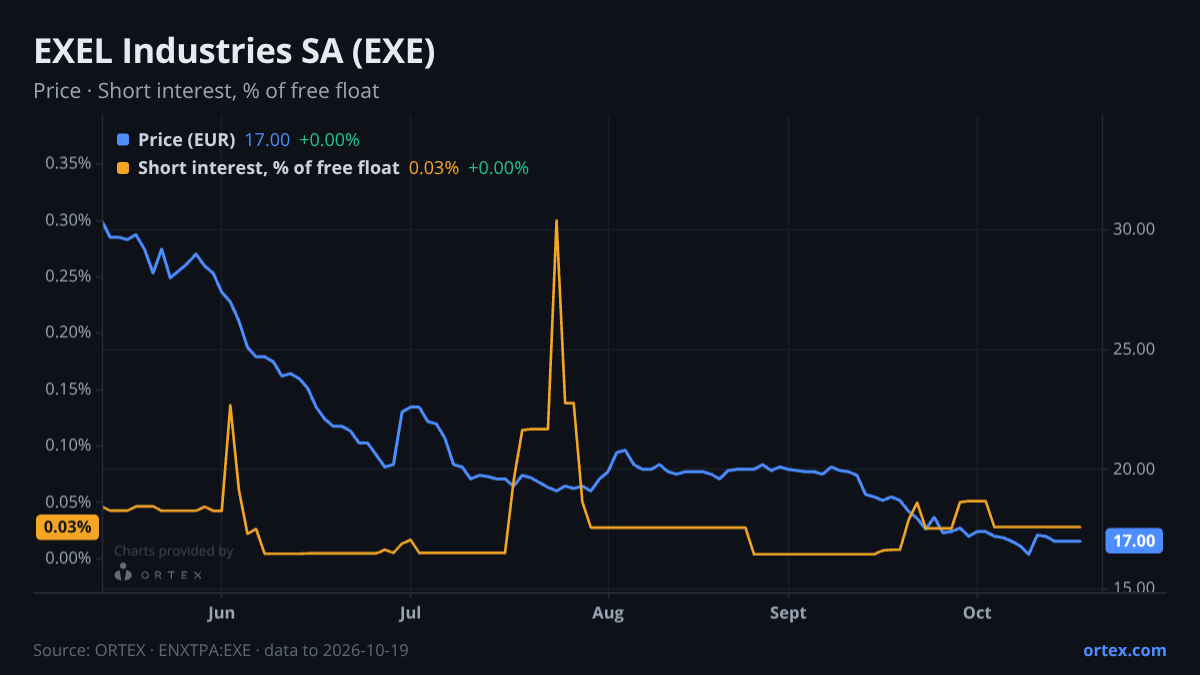Click the Sept label on the time axis

click(788, 613)
